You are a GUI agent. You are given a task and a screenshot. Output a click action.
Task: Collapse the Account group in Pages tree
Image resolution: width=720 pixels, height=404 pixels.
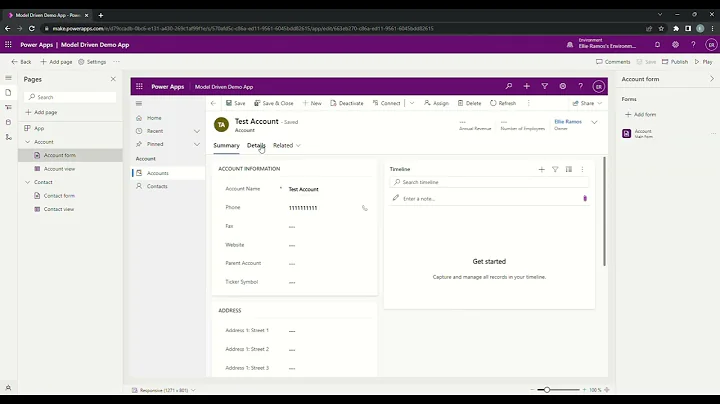coord(28,142)
